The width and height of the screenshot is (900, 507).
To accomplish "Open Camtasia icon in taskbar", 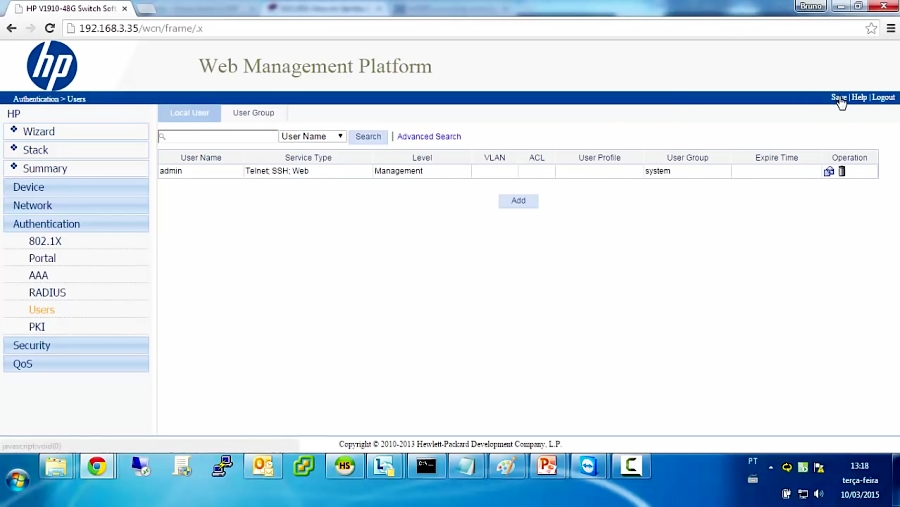I will point(630,466).
